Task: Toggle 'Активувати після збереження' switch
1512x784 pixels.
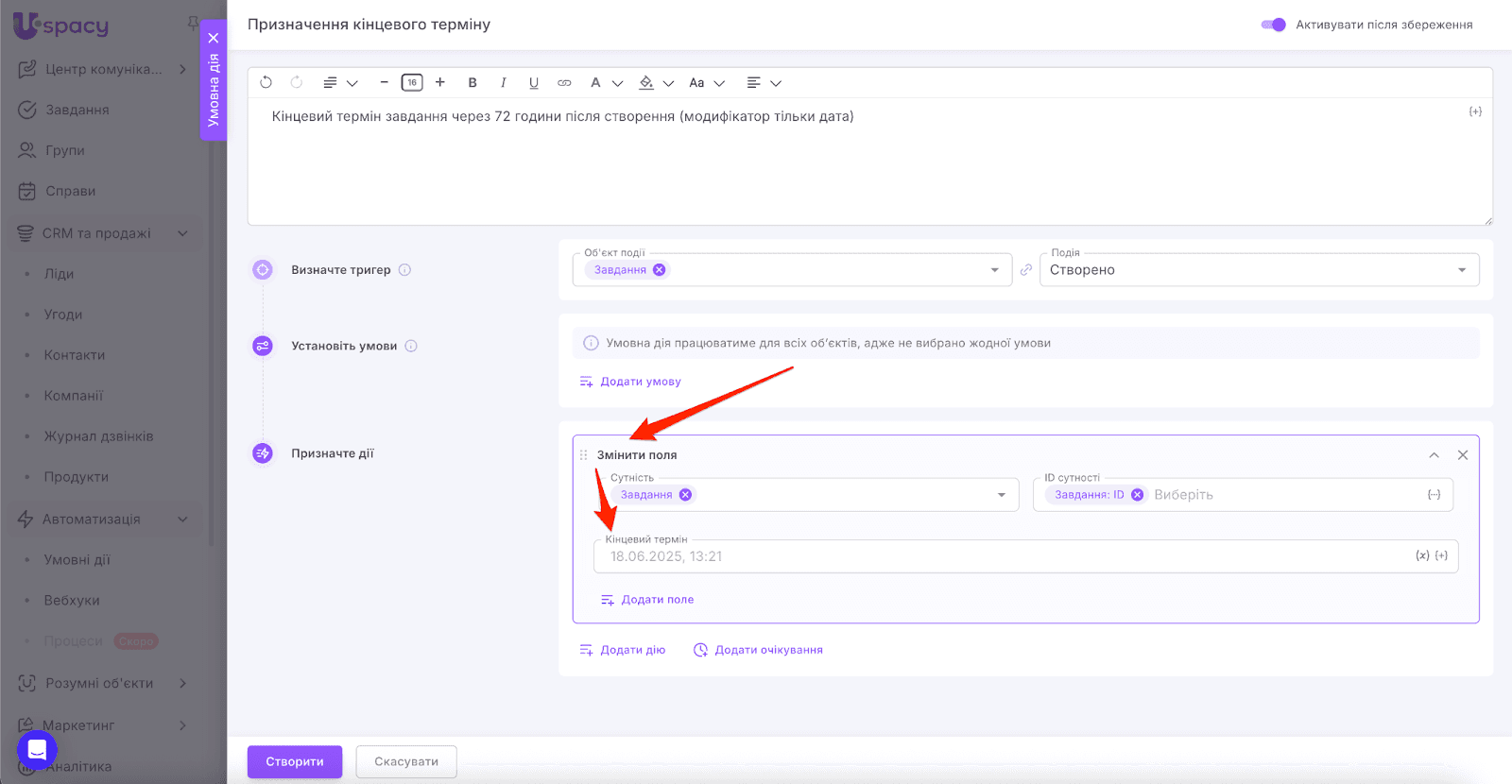Action: [1273, 25]
